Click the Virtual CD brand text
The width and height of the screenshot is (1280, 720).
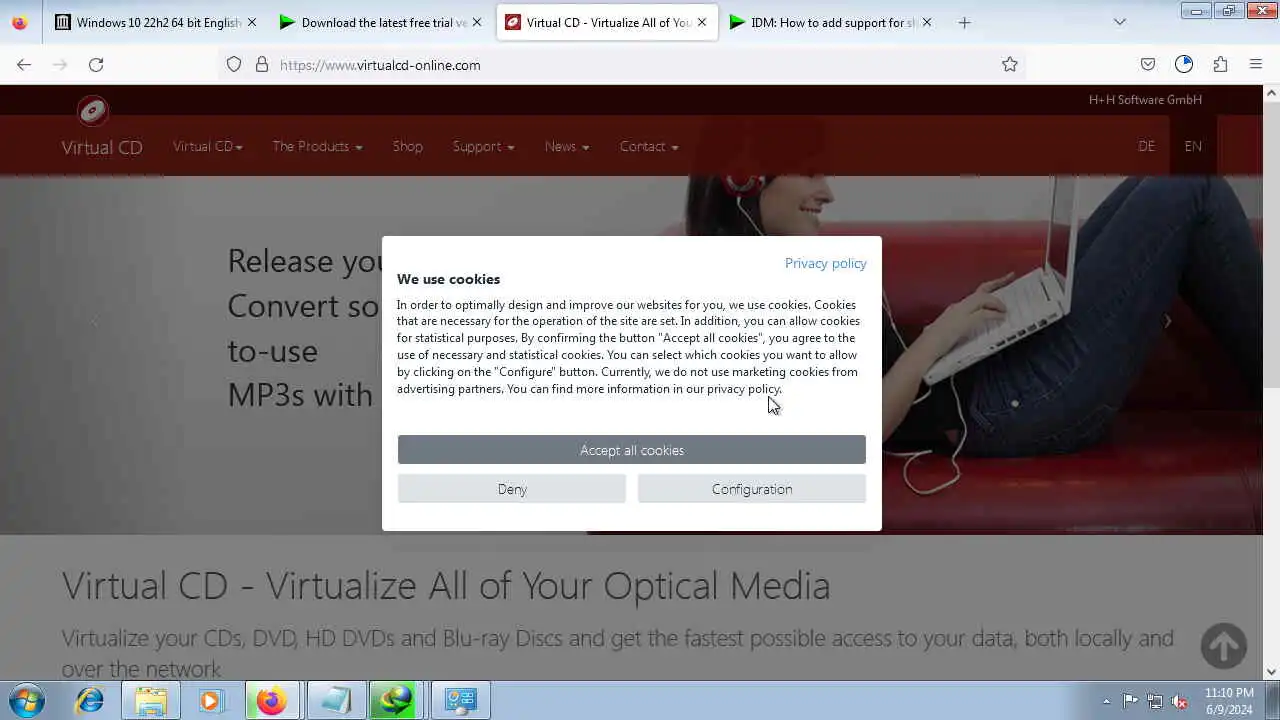click(x=102, y=147)
